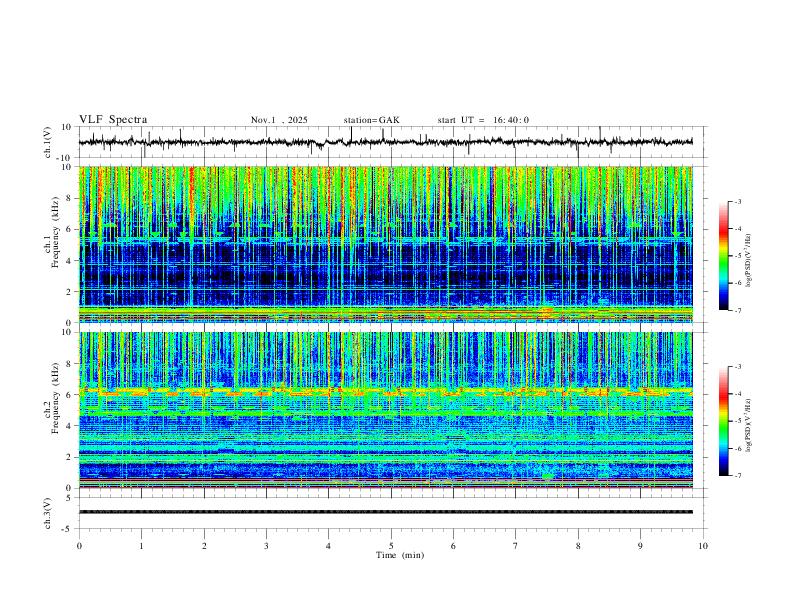Click the "ch.1(V)" waveform axis label

click(47, 142)
